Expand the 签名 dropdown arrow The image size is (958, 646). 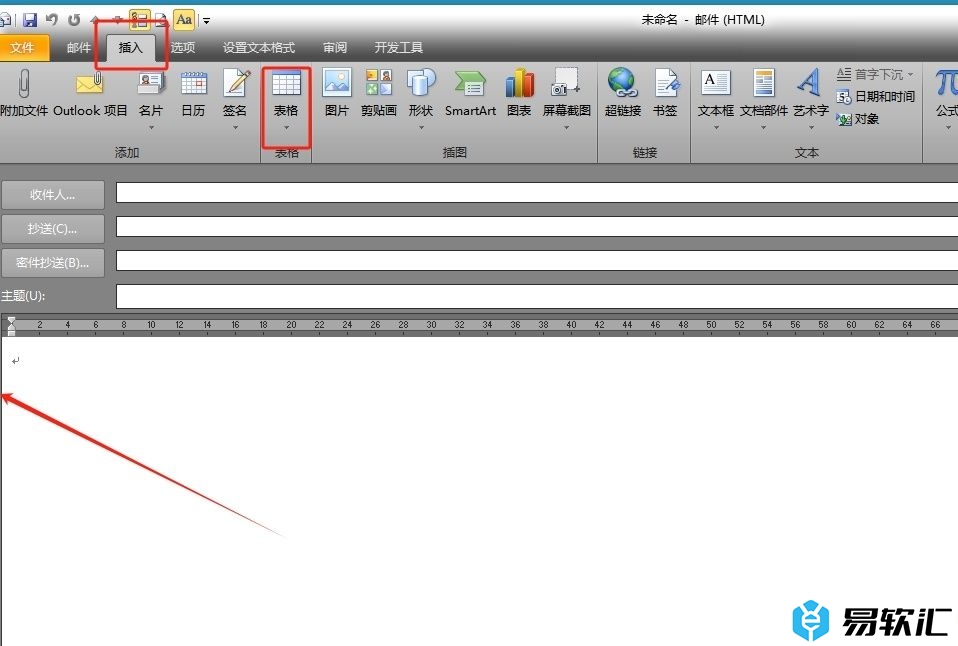point(235,128)
